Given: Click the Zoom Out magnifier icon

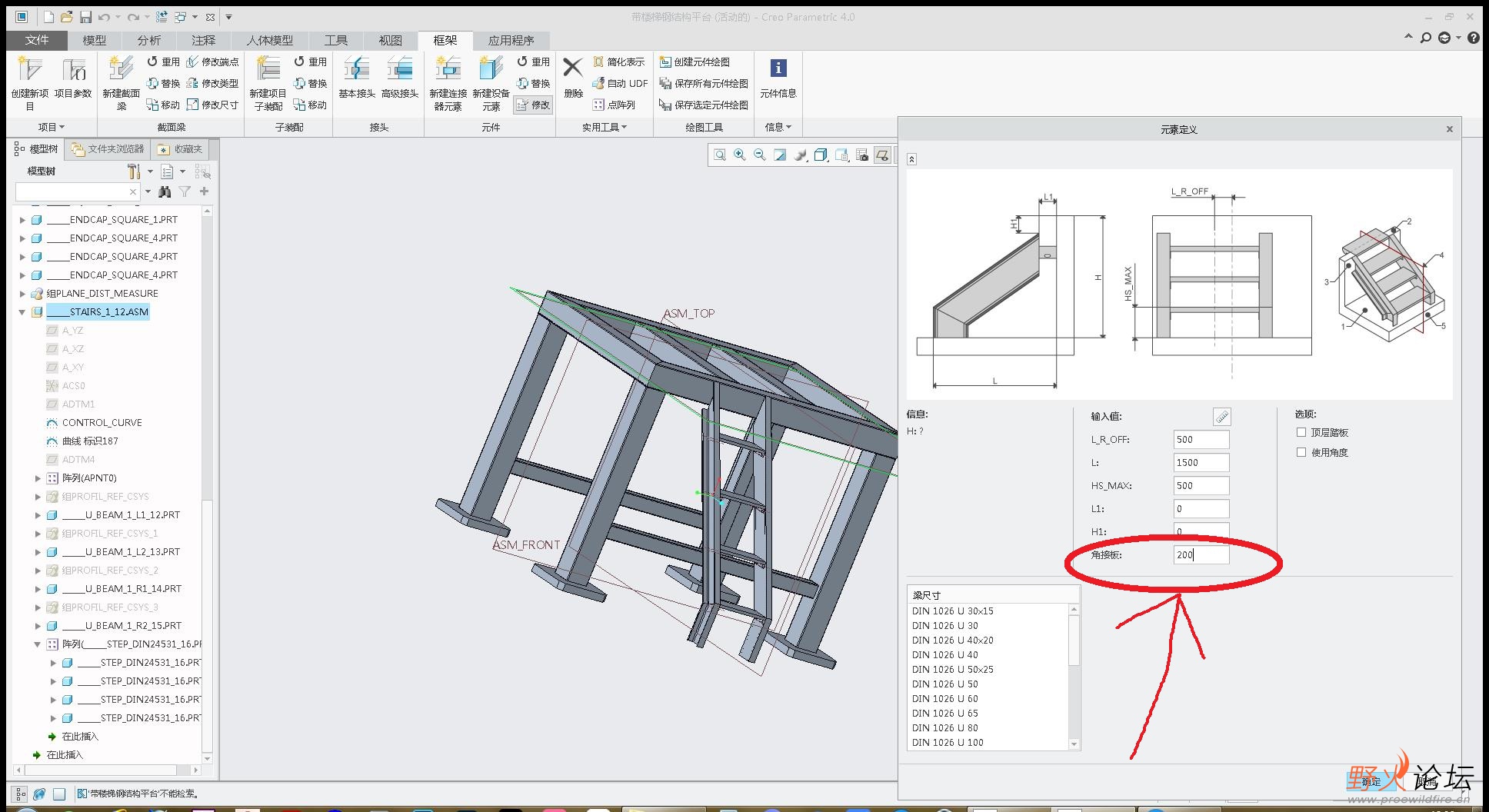Looking at the screenshot, I should [x=760, y=155].
